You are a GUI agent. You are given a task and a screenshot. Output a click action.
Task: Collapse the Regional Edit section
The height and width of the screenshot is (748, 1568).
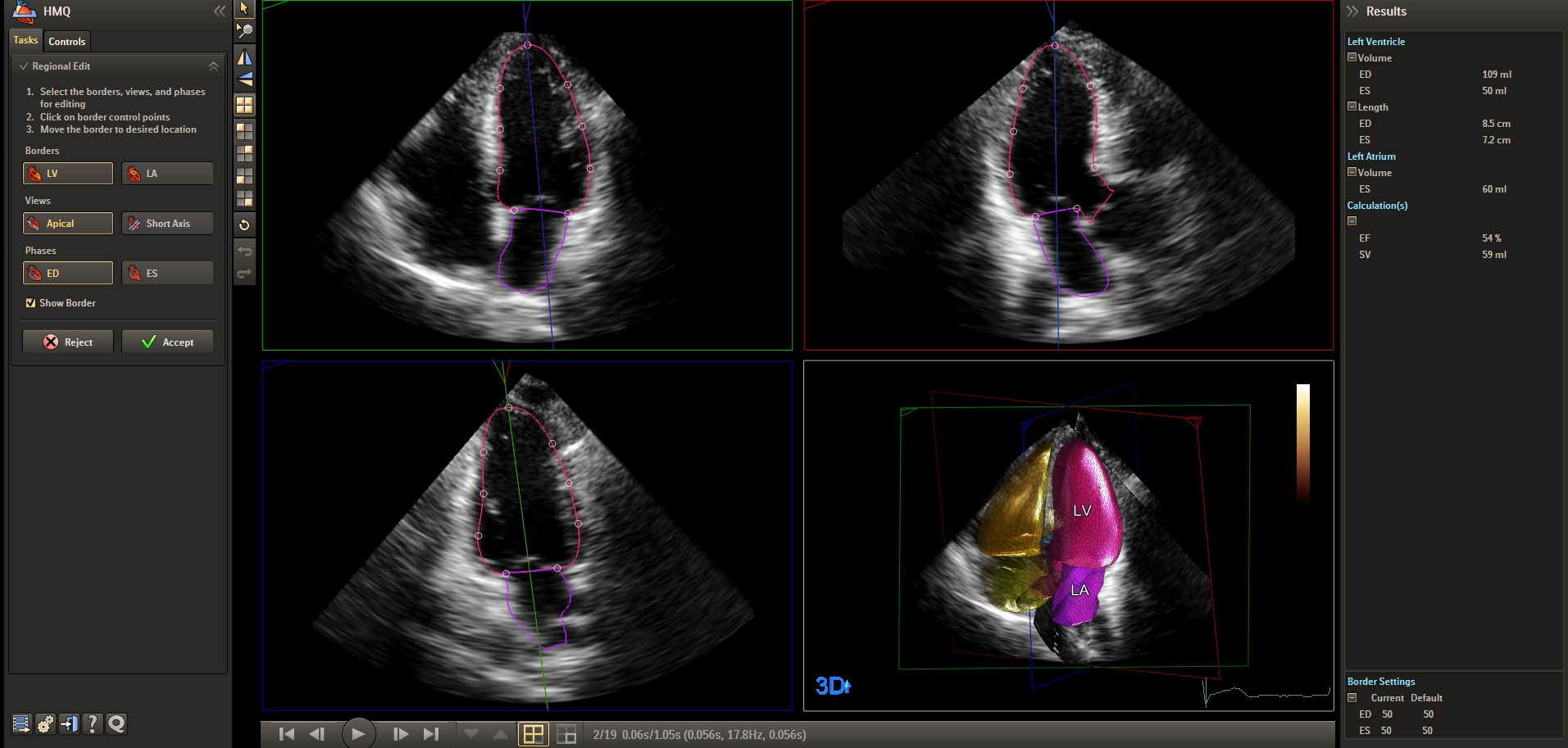pyautogui.click(x=213, y=66)
